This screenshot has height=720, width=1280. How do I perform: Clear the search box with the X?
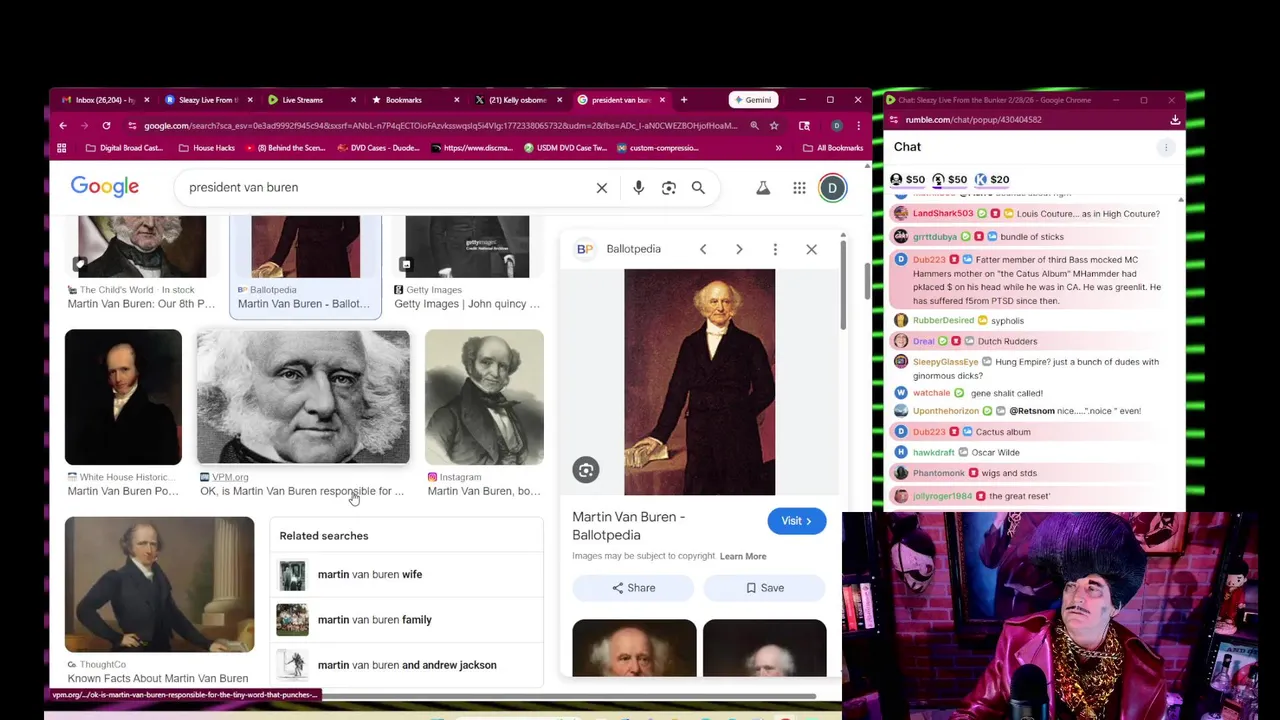[602, 188]
